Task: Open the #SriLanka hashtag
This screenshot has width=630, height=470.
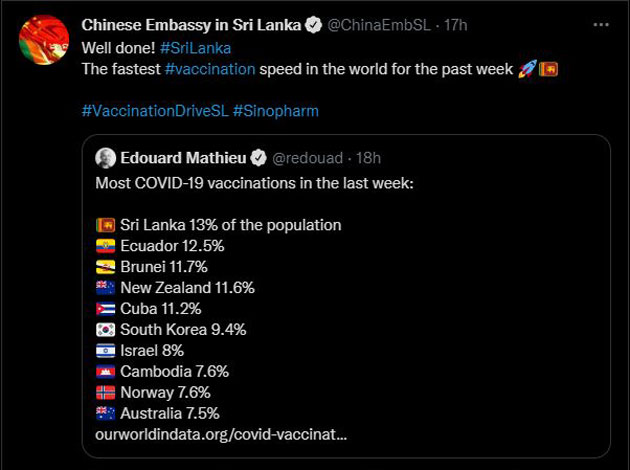Action: [x=193, y=47]
